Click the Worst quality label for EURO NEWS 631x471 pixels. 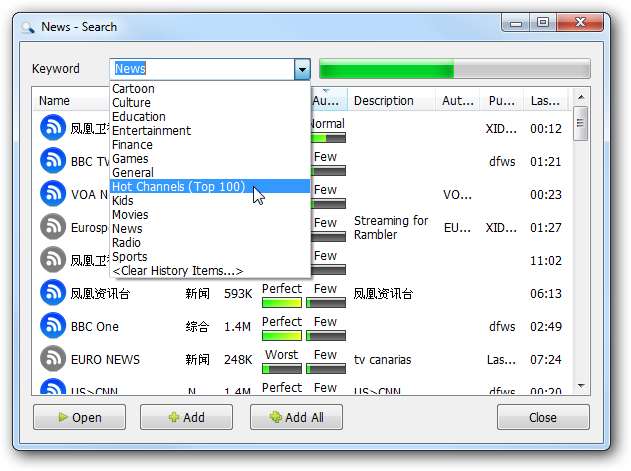[x=282, y=355]
